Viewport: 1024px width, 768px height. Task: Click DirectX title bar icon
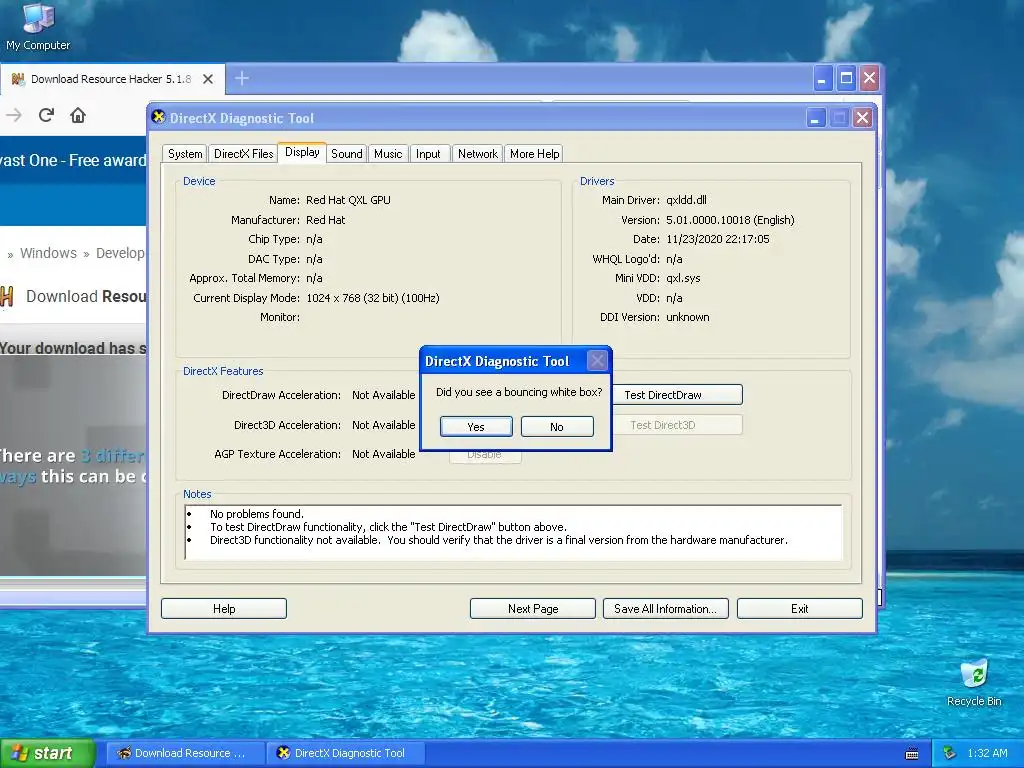click(x=158, y=117)
